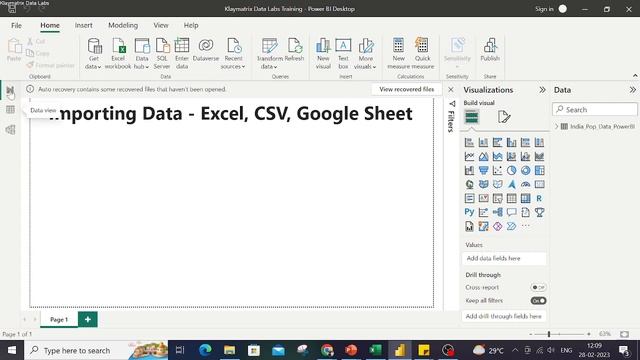Select the Map visual with globe icon
The image size is (640, 360).
[469, 184]
